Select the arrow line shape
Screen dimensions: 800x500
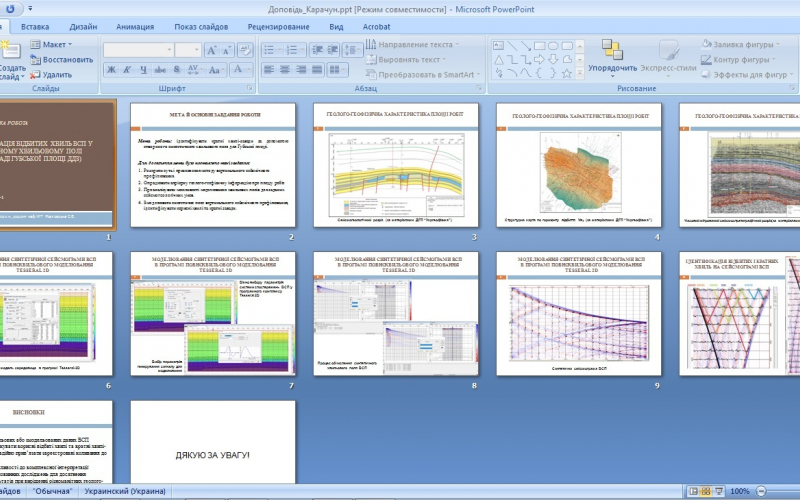(526, 46)
